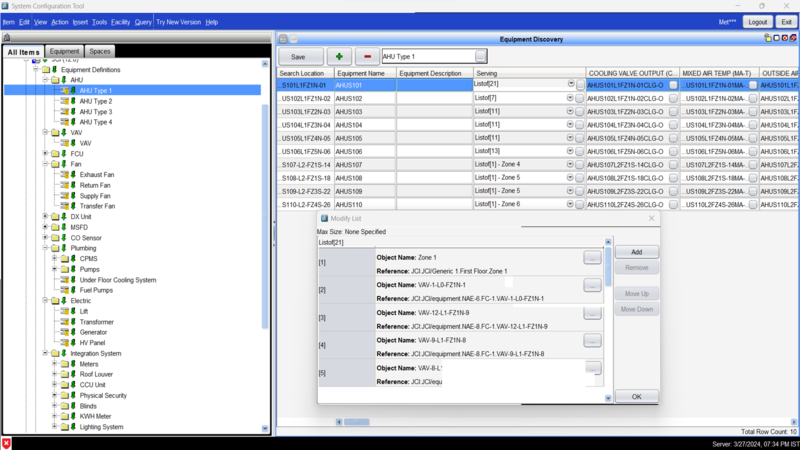Image resolution: width=800 pixels, height=450 pixels.
Task: Expand the DX Unit tree node
Action: [46, 217]
